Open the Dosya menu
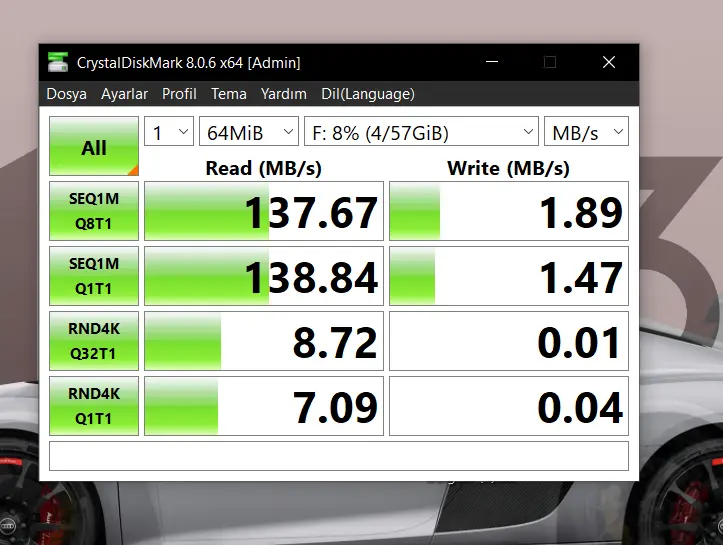 (66, 94)
